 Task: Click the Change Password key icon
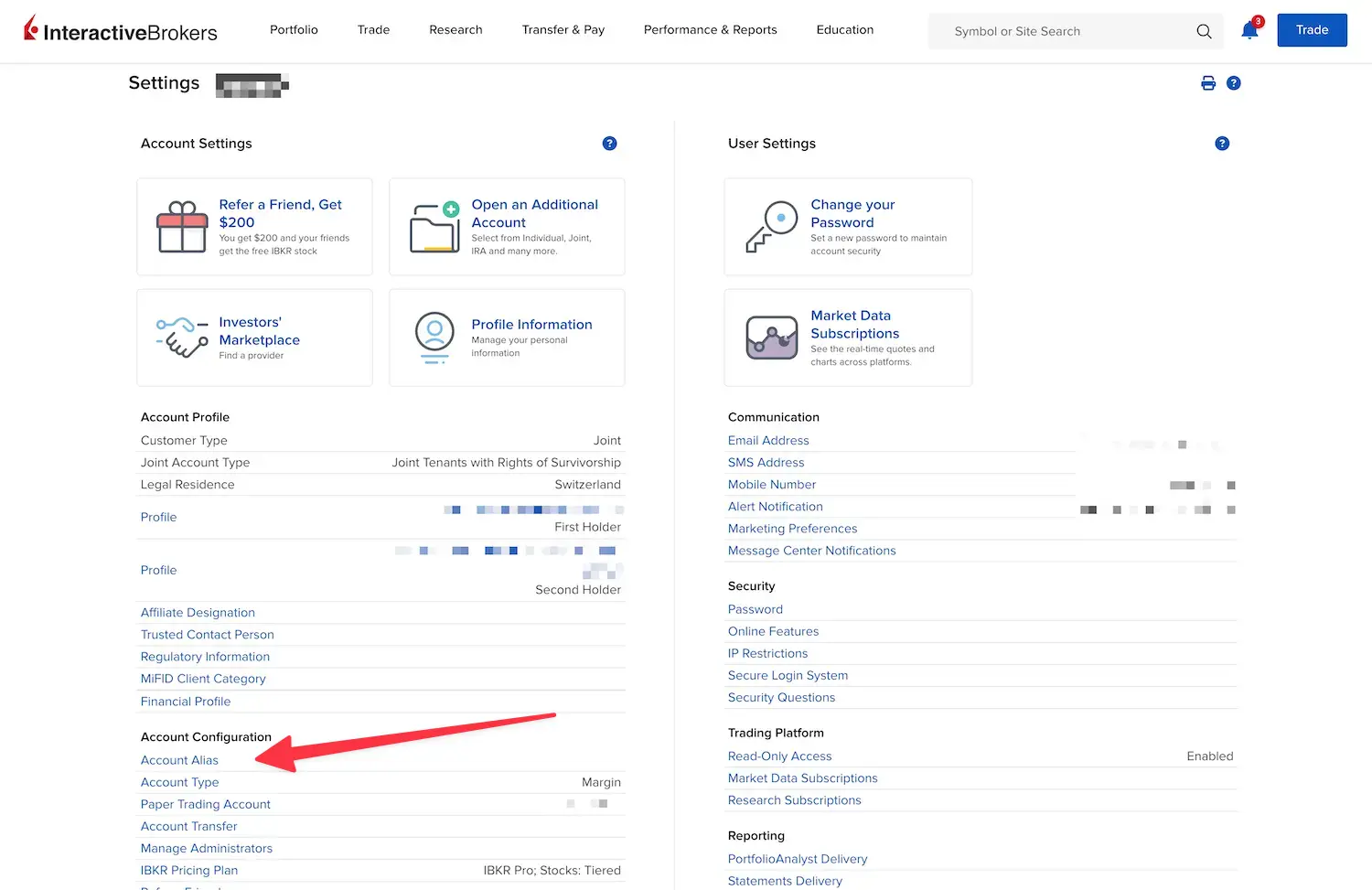(771, 227)
